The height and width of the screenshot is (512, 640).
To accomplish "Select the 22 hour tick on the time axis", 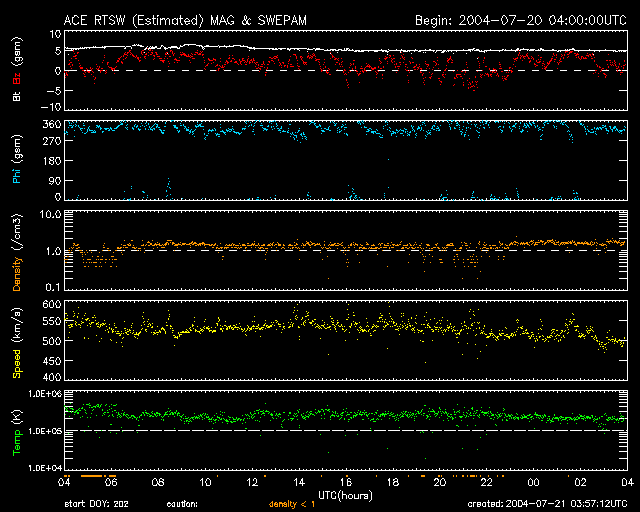I will click(486, 482).
